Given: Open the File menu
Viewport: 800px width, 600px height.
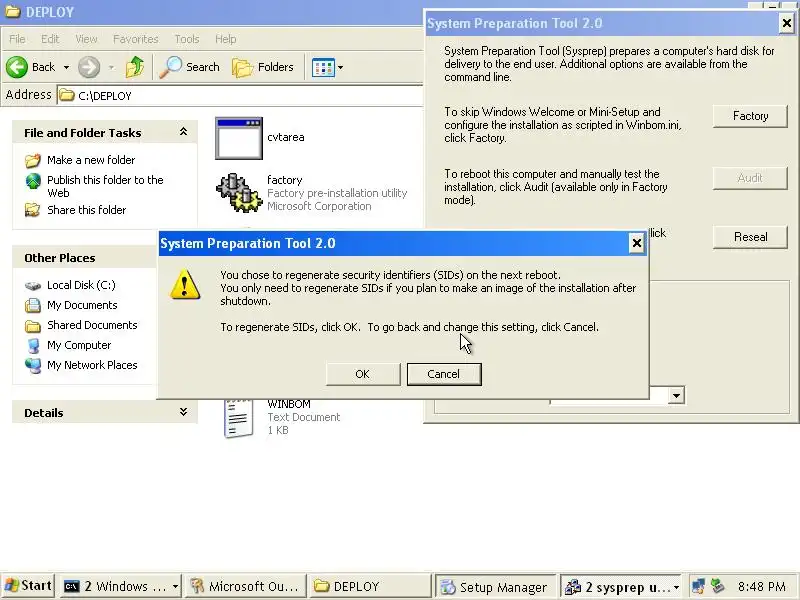Looking at the screenshot, I should coord(17,39).
